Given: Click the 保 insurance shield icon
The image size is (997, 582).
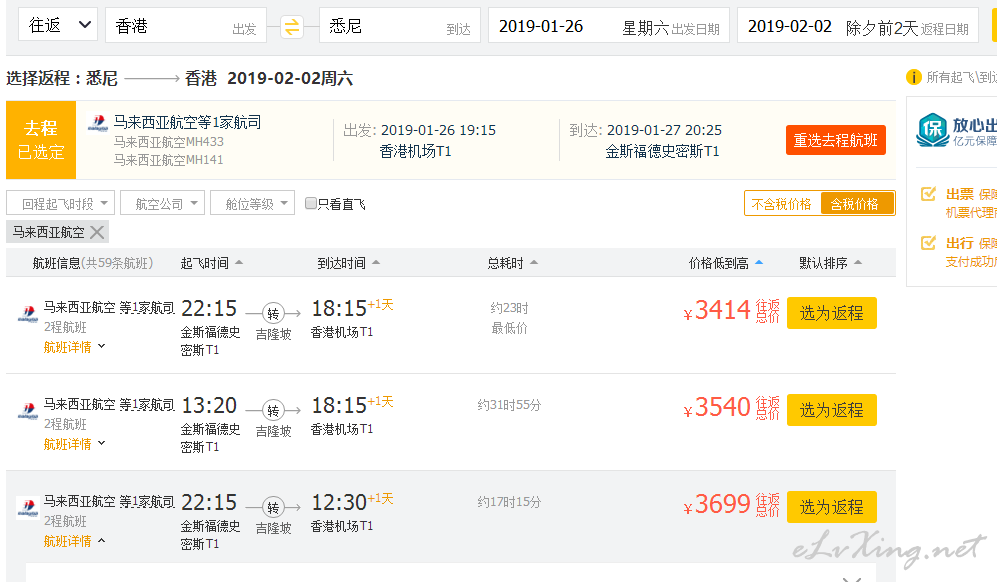Looking at the screenshot, I should (932, 129).
